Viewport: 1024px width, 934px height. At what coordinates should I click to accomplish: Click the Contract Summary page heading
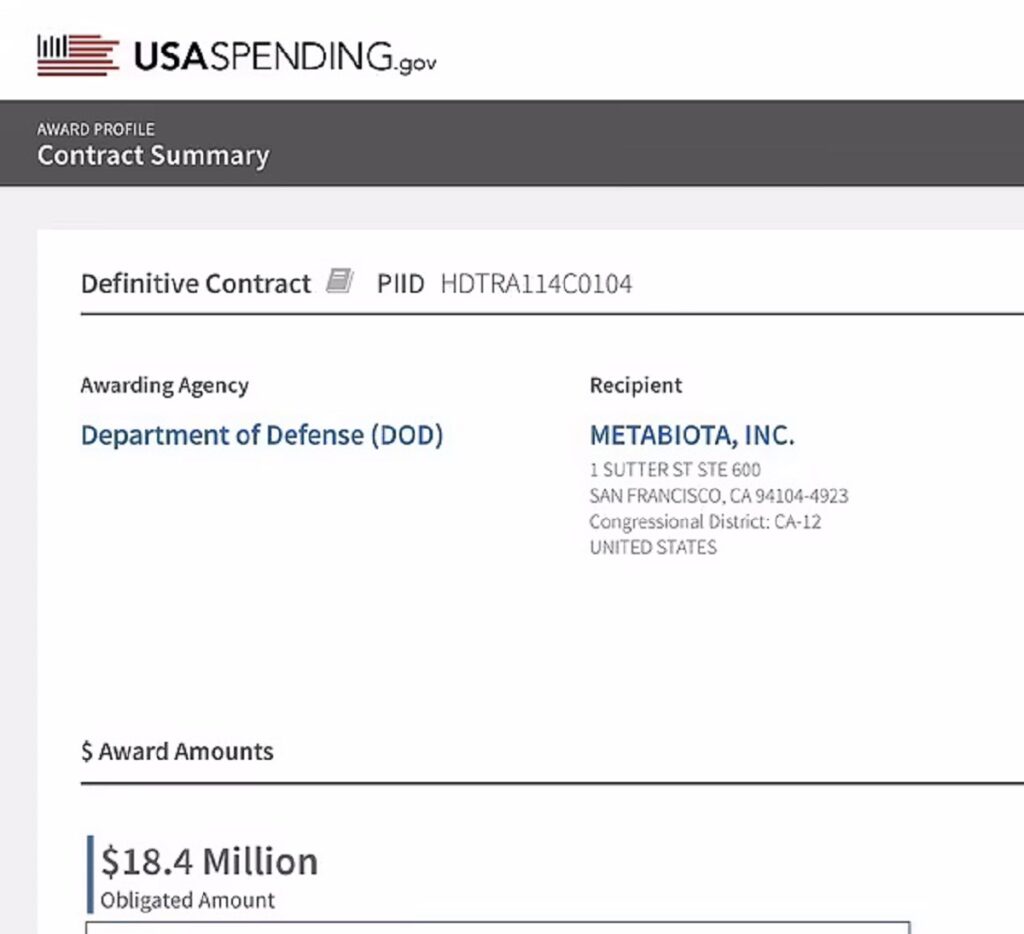(x=153, y=155)
